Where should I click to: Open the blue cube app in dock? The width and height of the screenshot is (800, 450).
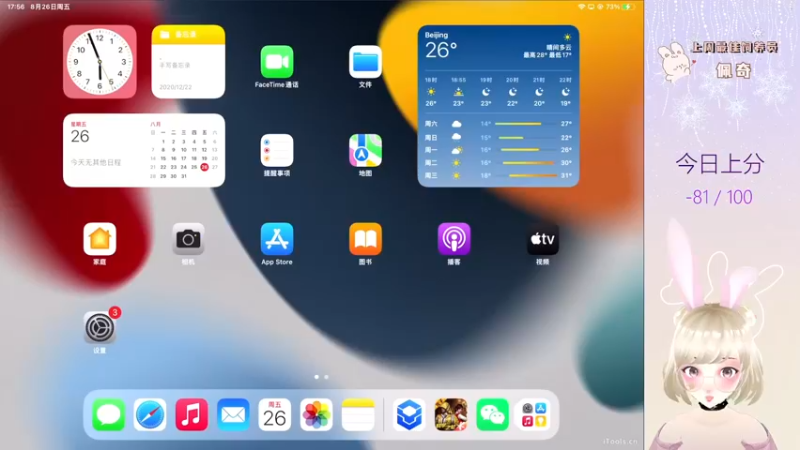pyautogui.click(x=409, y=414)
